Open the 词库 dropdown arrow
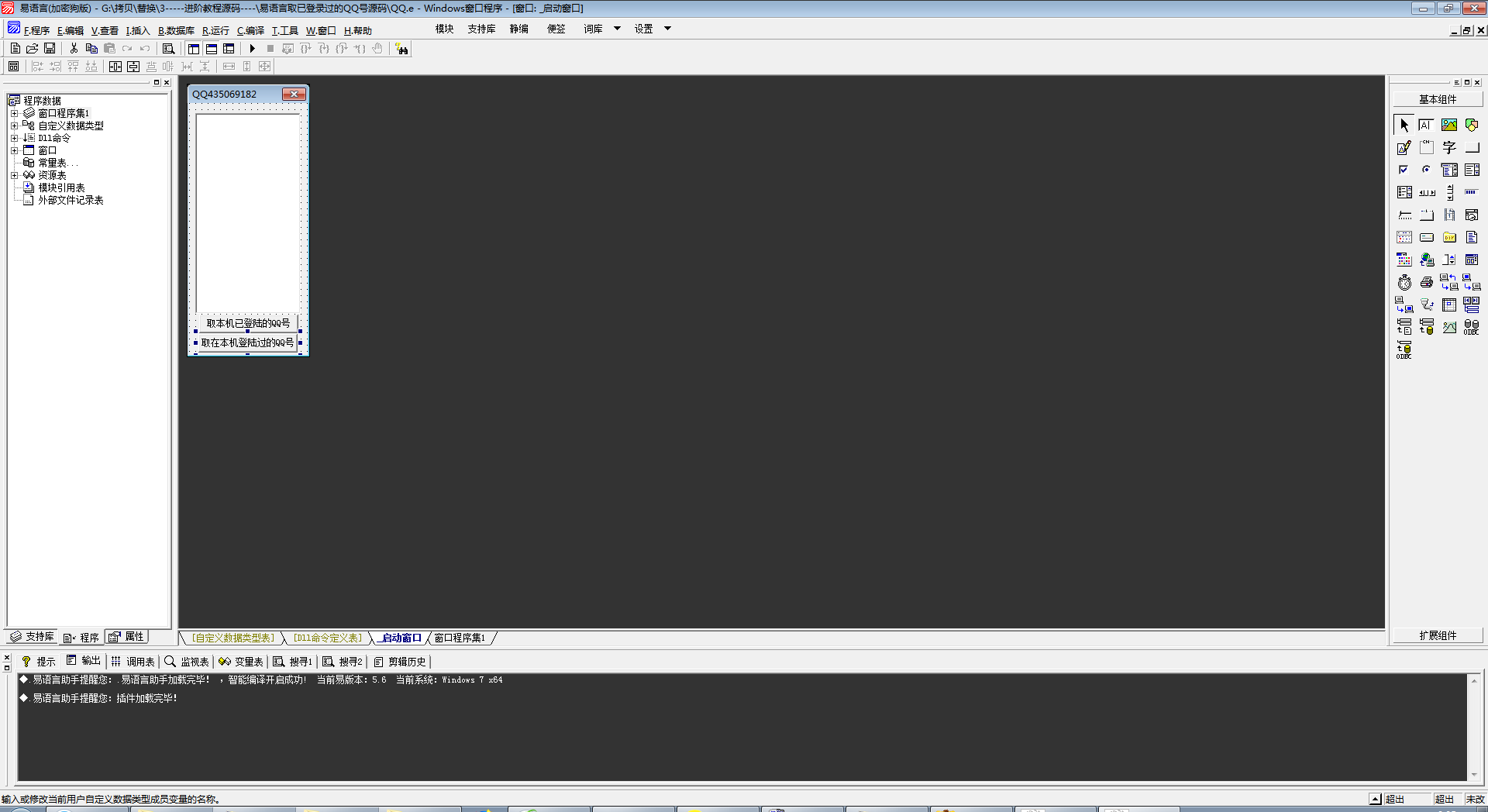 [617, 29]
